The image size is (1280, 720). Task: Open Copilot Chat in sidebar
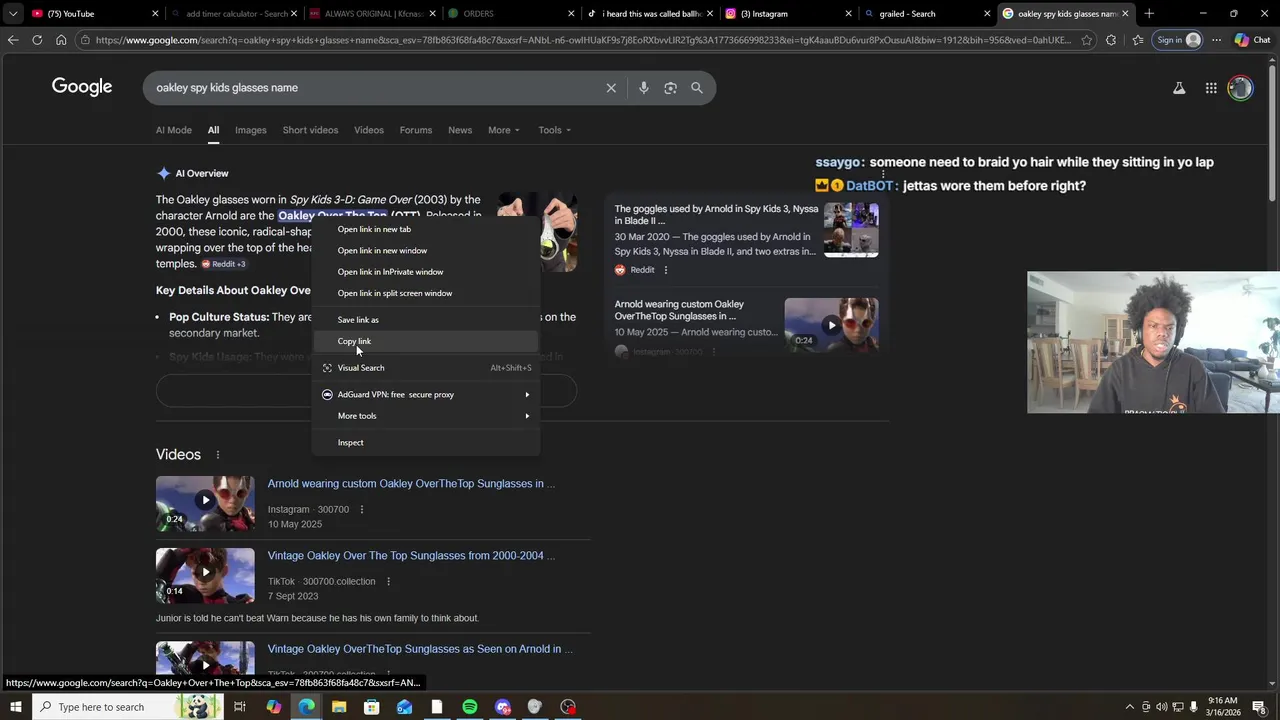(x=1253, y=40)
